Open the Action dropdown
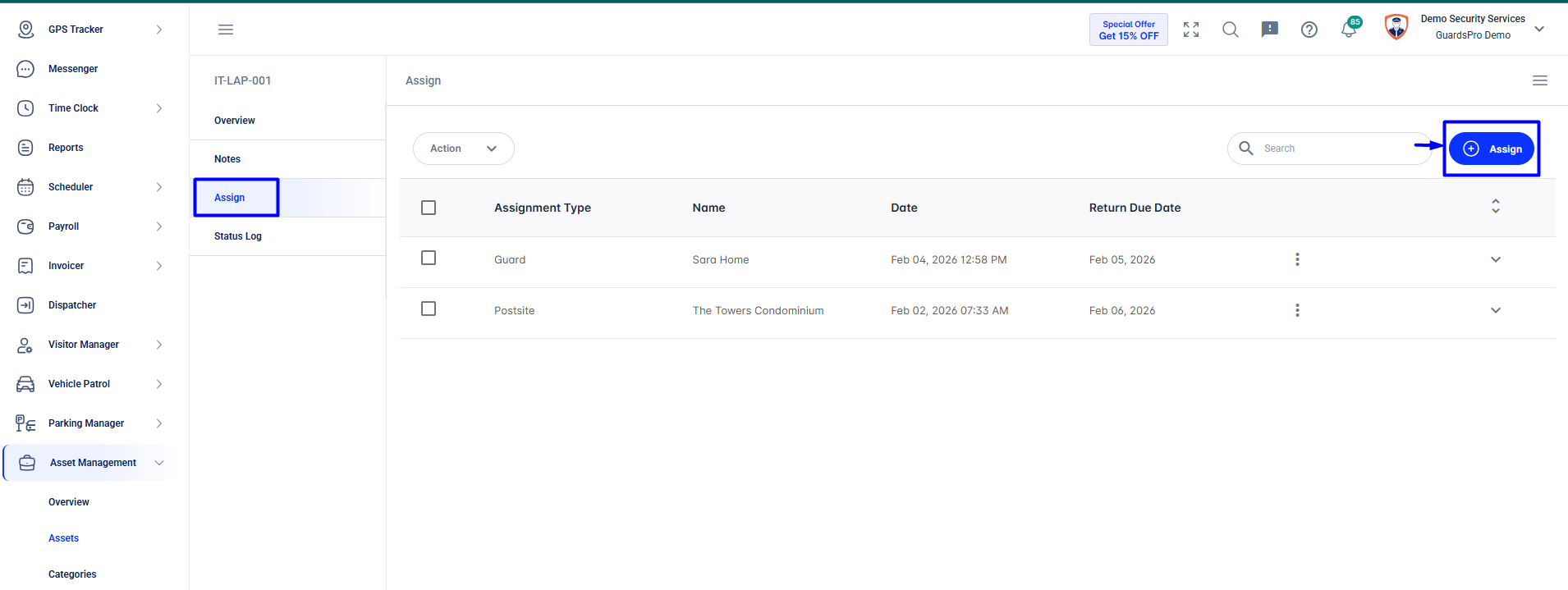The image size is (1568, 590). pyautogui.click(x=464, y=149)
